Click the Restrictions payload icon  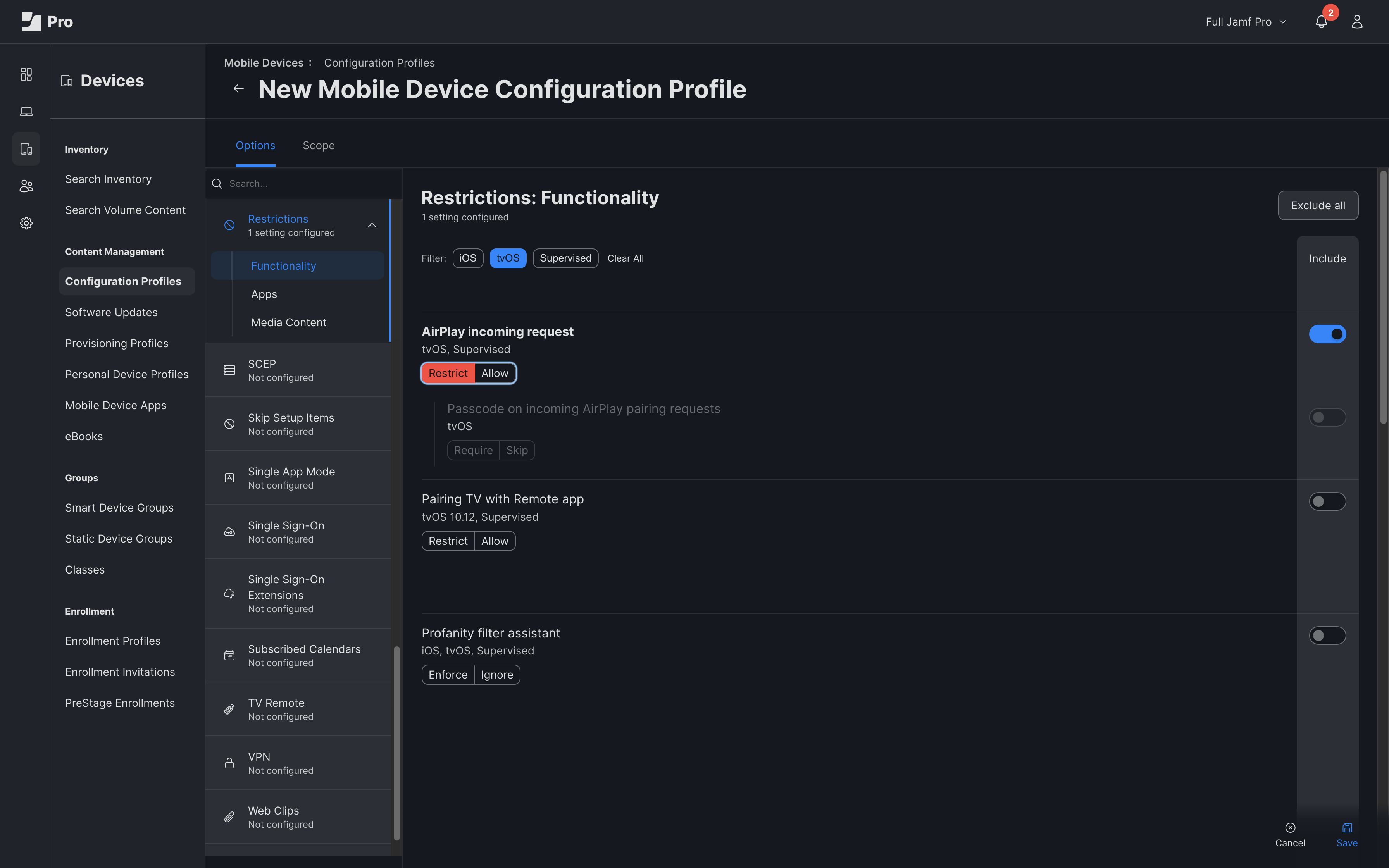pos(229,226)
